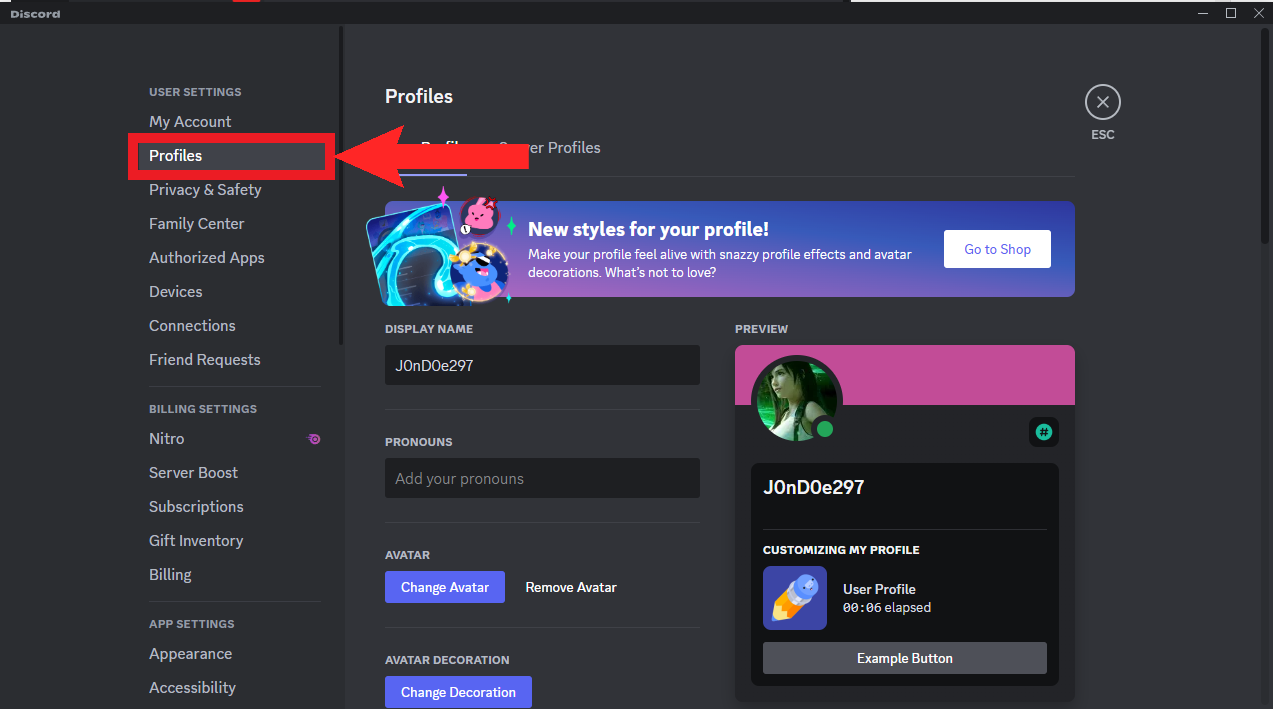Open Server Boost settings
Viewport: 1273px width, 709px height.
(x=193, y=473)
